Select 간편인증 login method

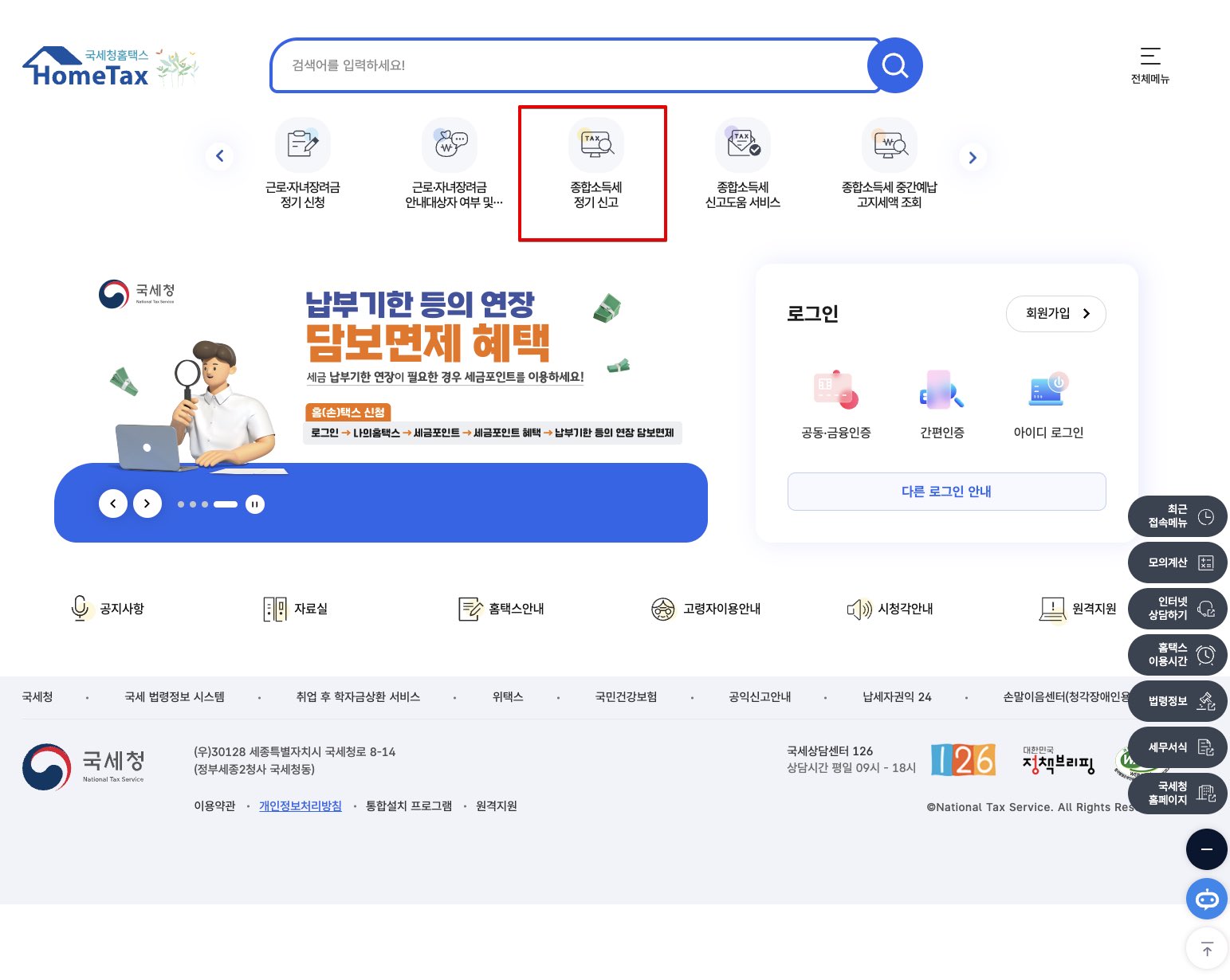pyautogui.click(x=941, y=404)
